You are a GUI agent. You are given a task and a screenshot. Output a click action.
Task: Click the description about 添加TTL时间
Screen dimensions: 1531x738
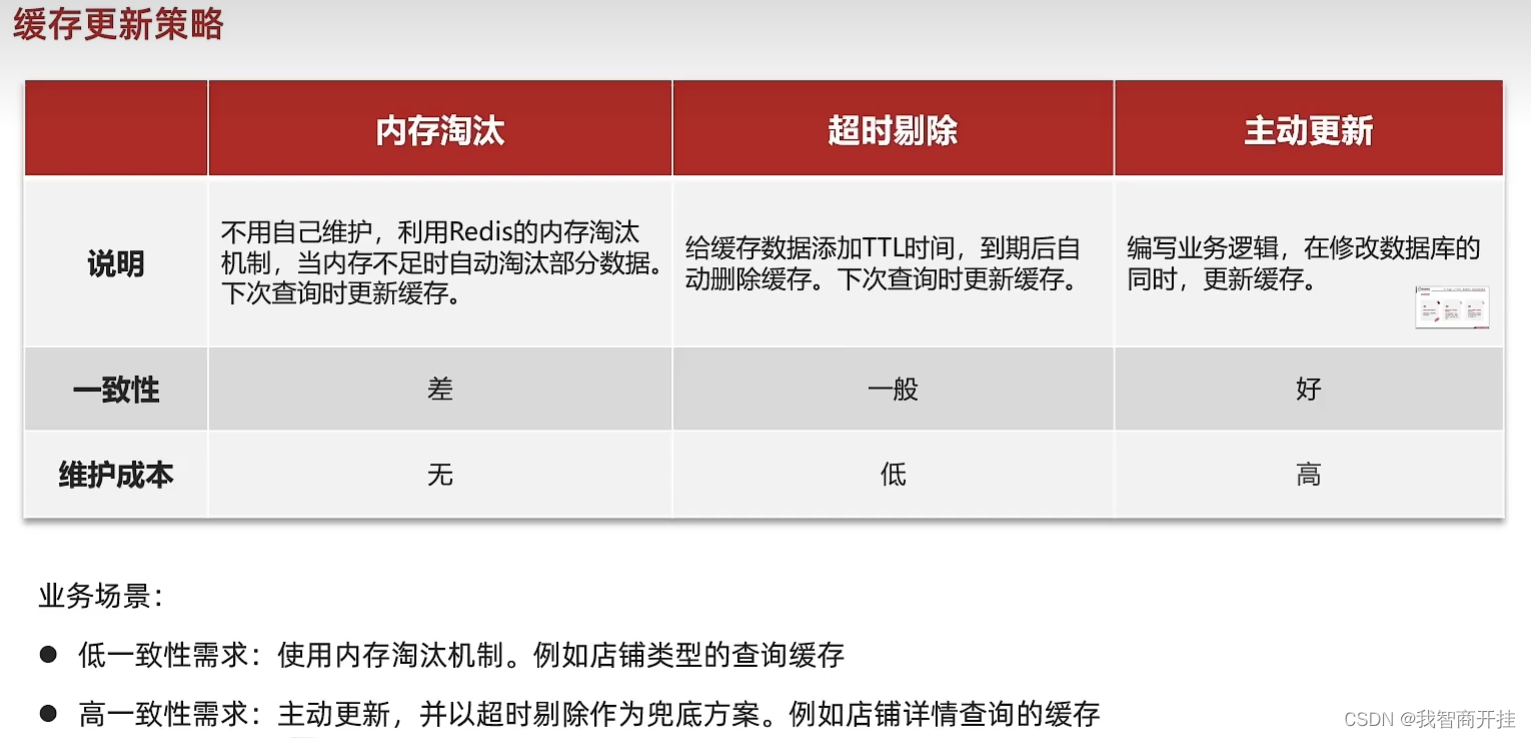click(x=883, y=264)
